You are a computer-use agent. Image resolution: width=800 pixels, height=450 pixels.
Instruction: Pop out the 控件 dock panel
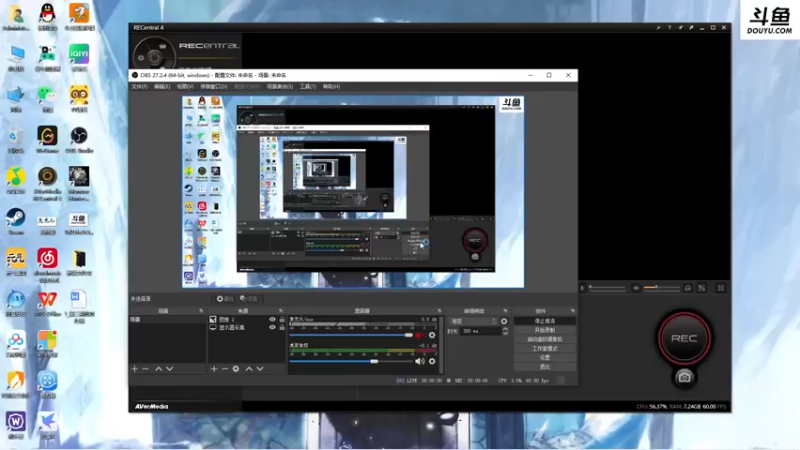coord(573,311)
